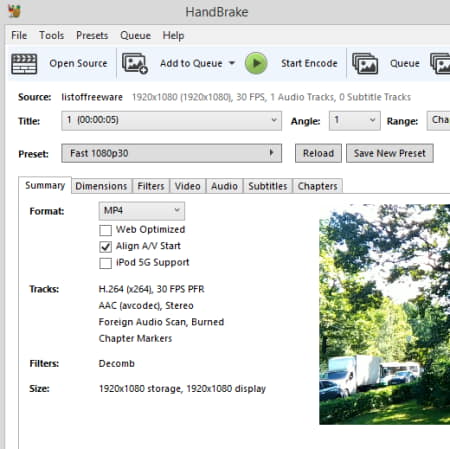Select the Summary tab
This screenshot has height=449, width=450.
(45, 185)
